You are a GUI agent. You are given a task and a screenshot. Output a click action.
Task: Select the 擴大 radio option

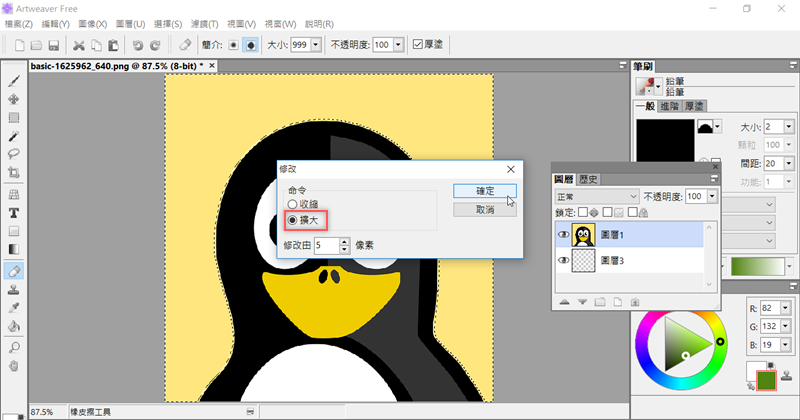(x=292, y=219)
